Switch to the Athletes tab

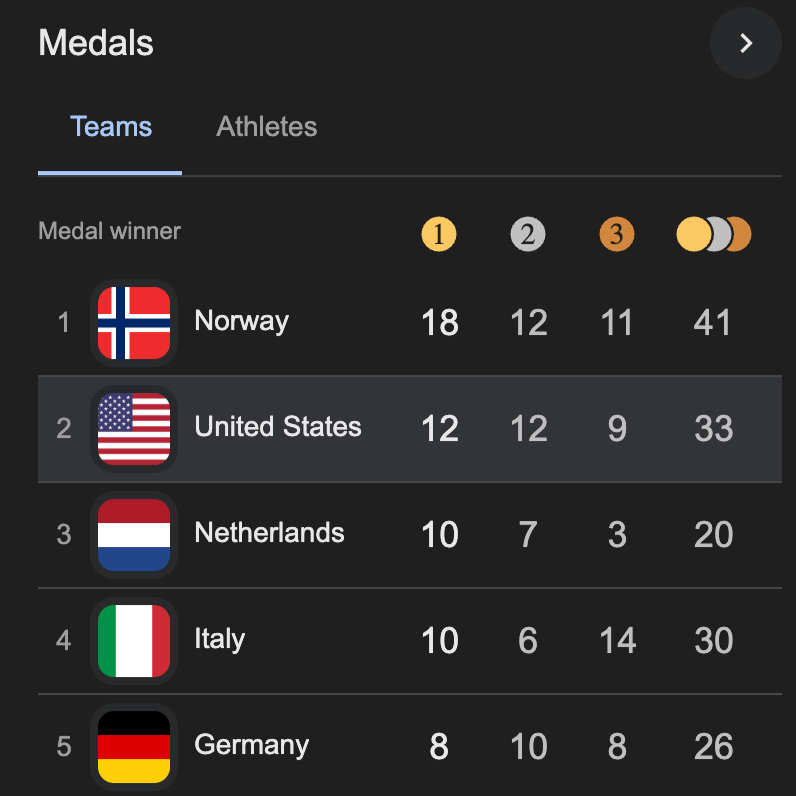point(267,127)
